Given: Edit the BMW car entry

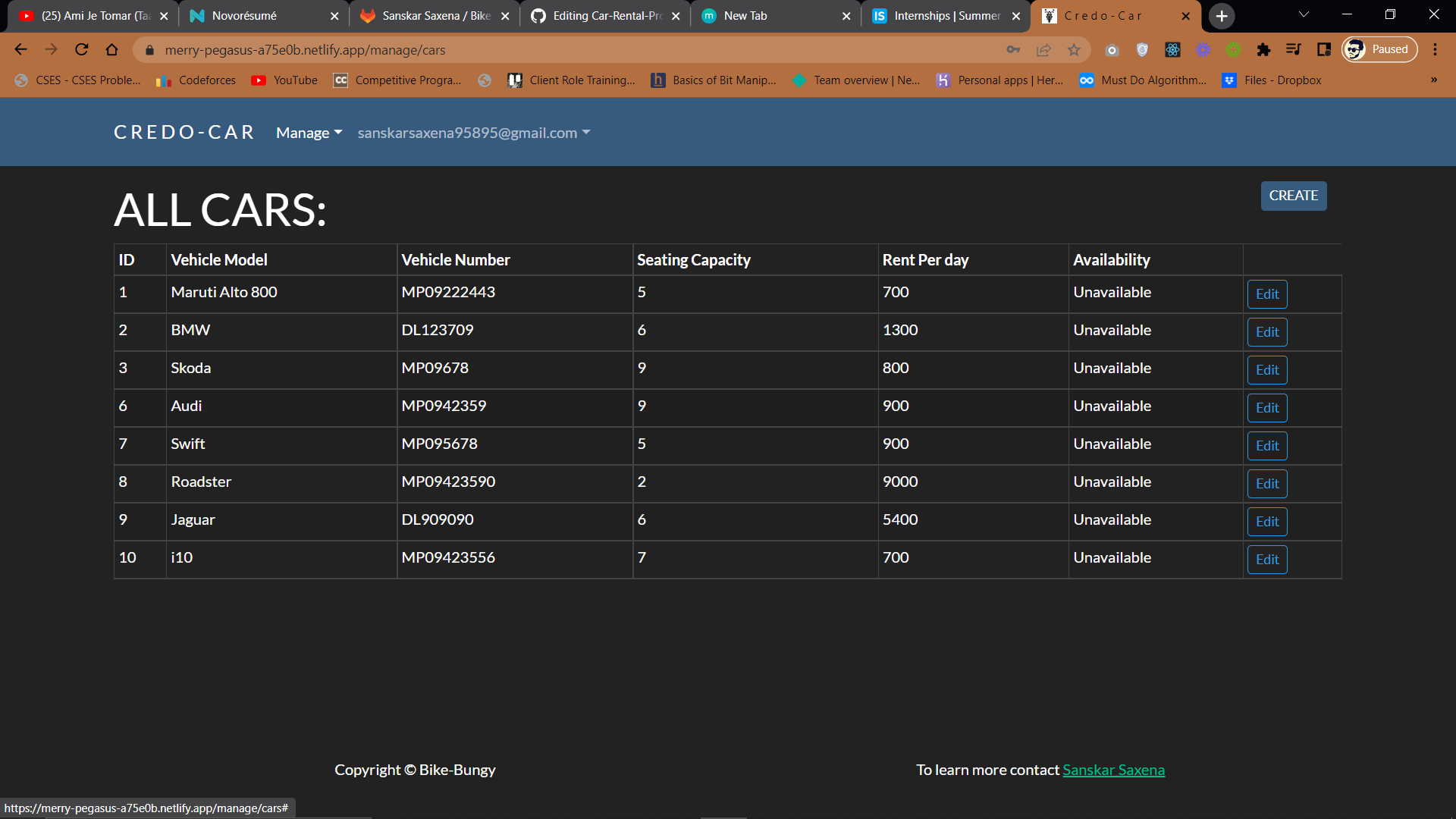Looking at the screenshot, I should point(1266,331).
